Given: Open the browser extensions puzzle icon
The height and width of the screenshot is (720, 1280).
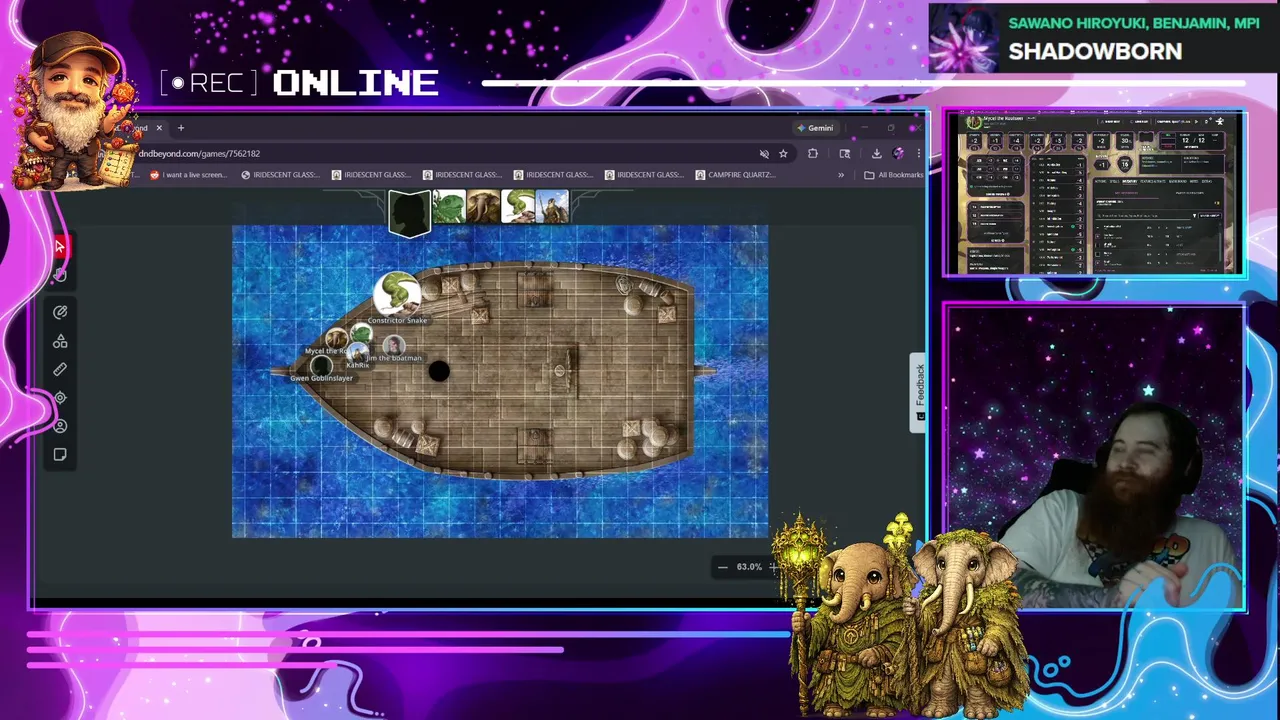Looking at the screenshot, I should [813, 154].
